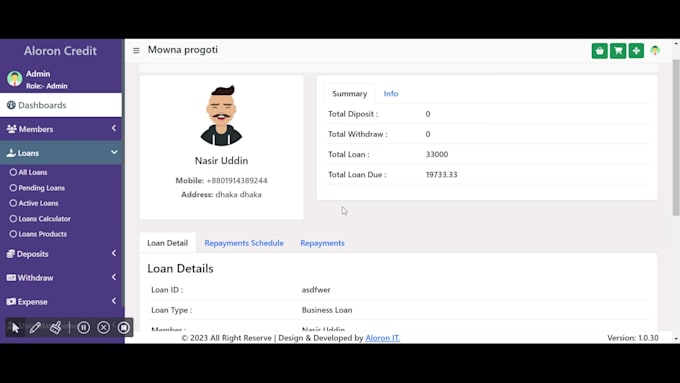Open Active Loans in the sidebar
Screen dimensions: 680x383
click(x=34, y=203)
